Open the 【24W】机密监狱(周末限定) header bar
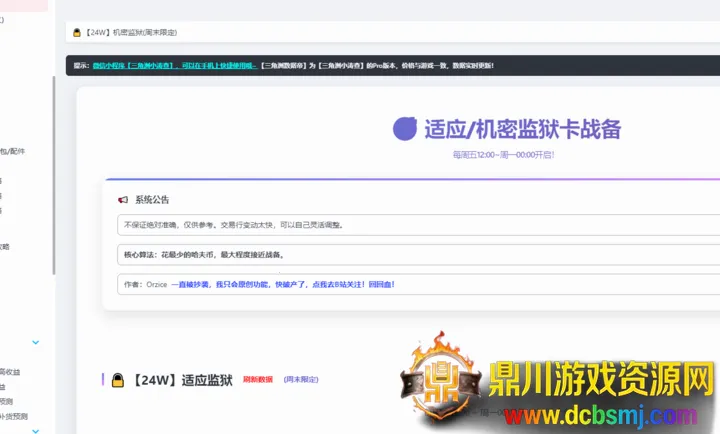 (390, 33)
